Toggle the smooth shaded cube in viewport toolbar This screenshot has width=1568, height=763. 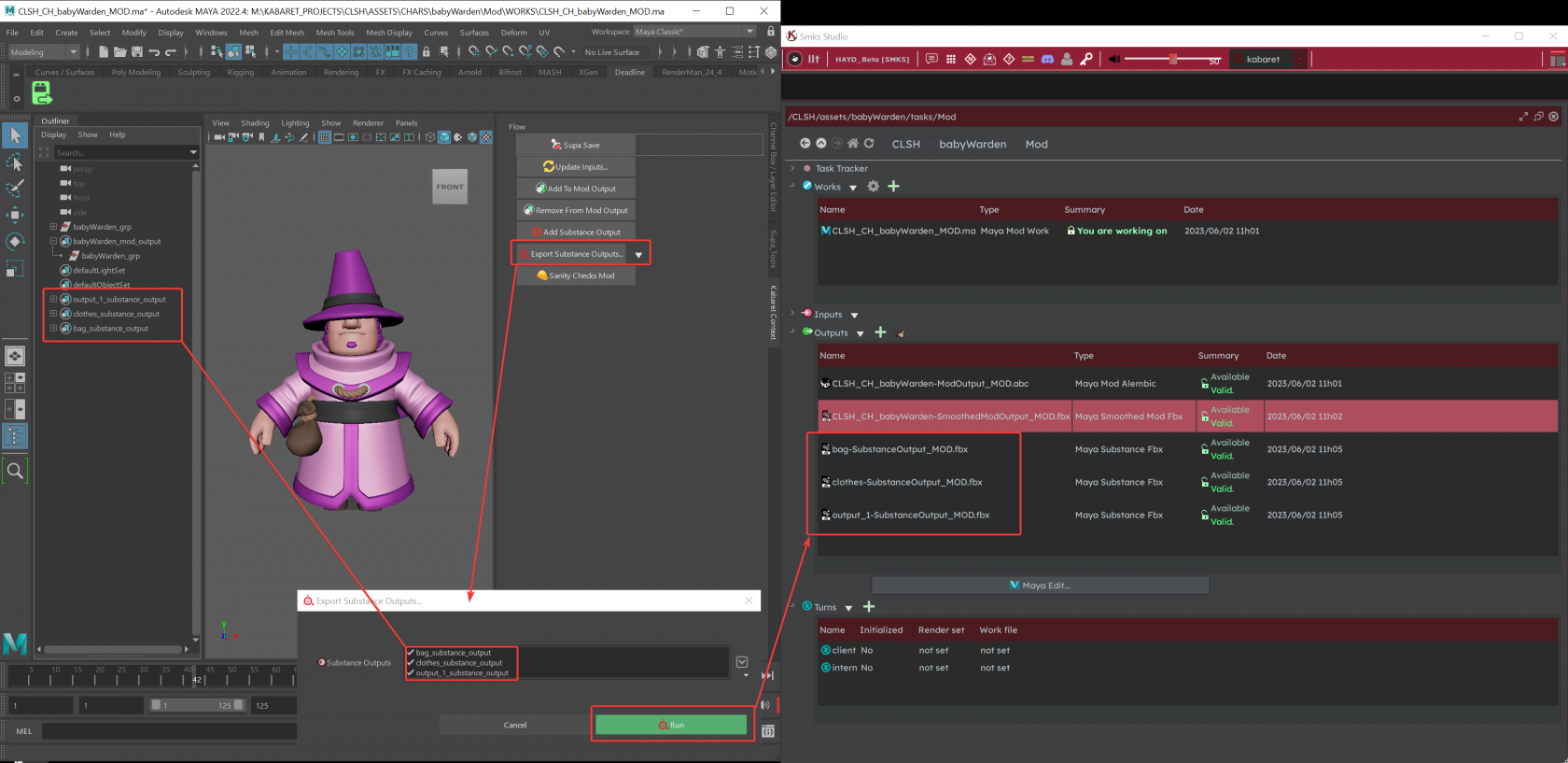coord(444,137)
